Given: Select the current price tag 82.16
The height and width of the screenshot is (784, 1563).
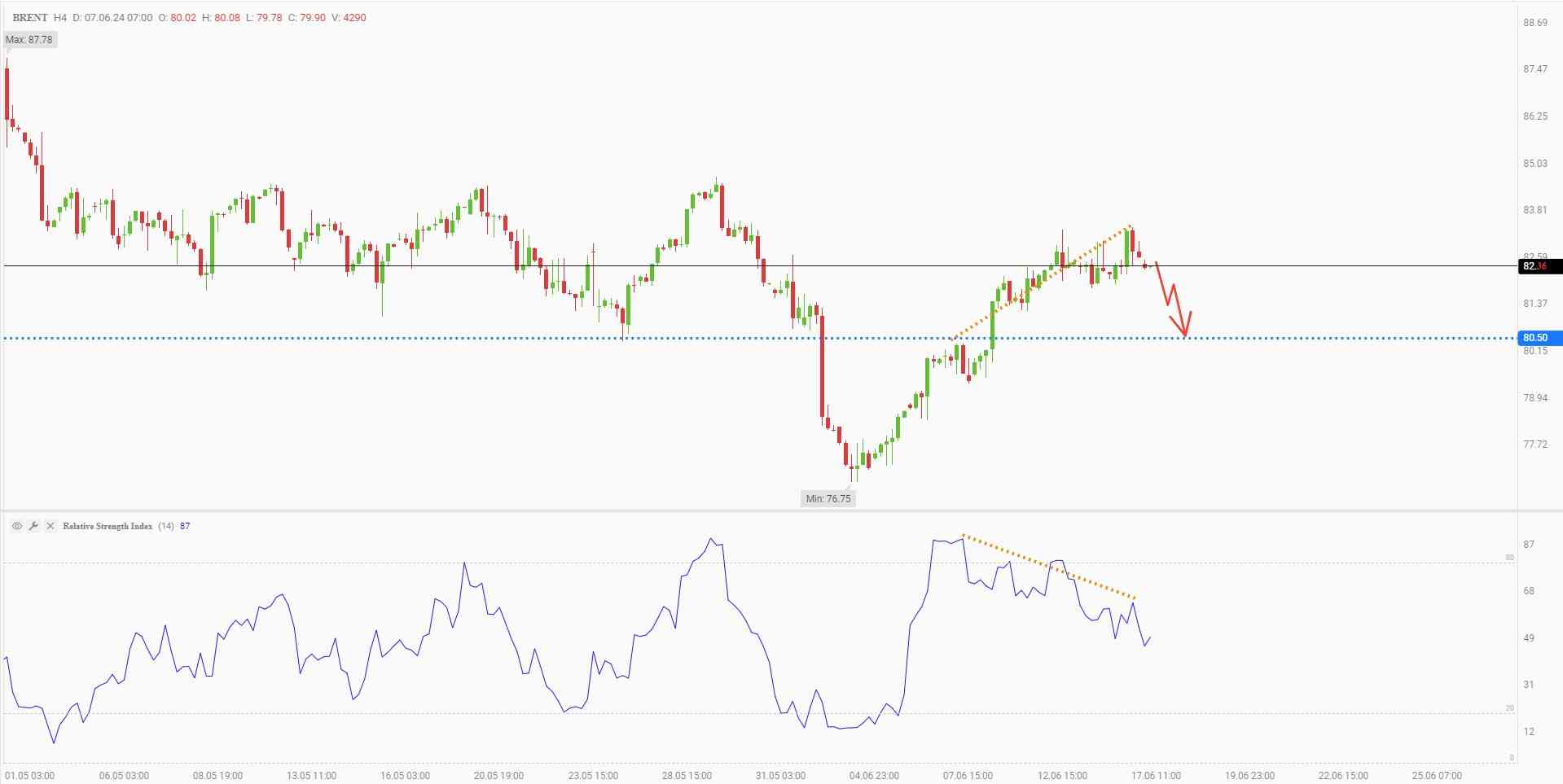Looking at the screenshot, I should [x=1540, y=266].
